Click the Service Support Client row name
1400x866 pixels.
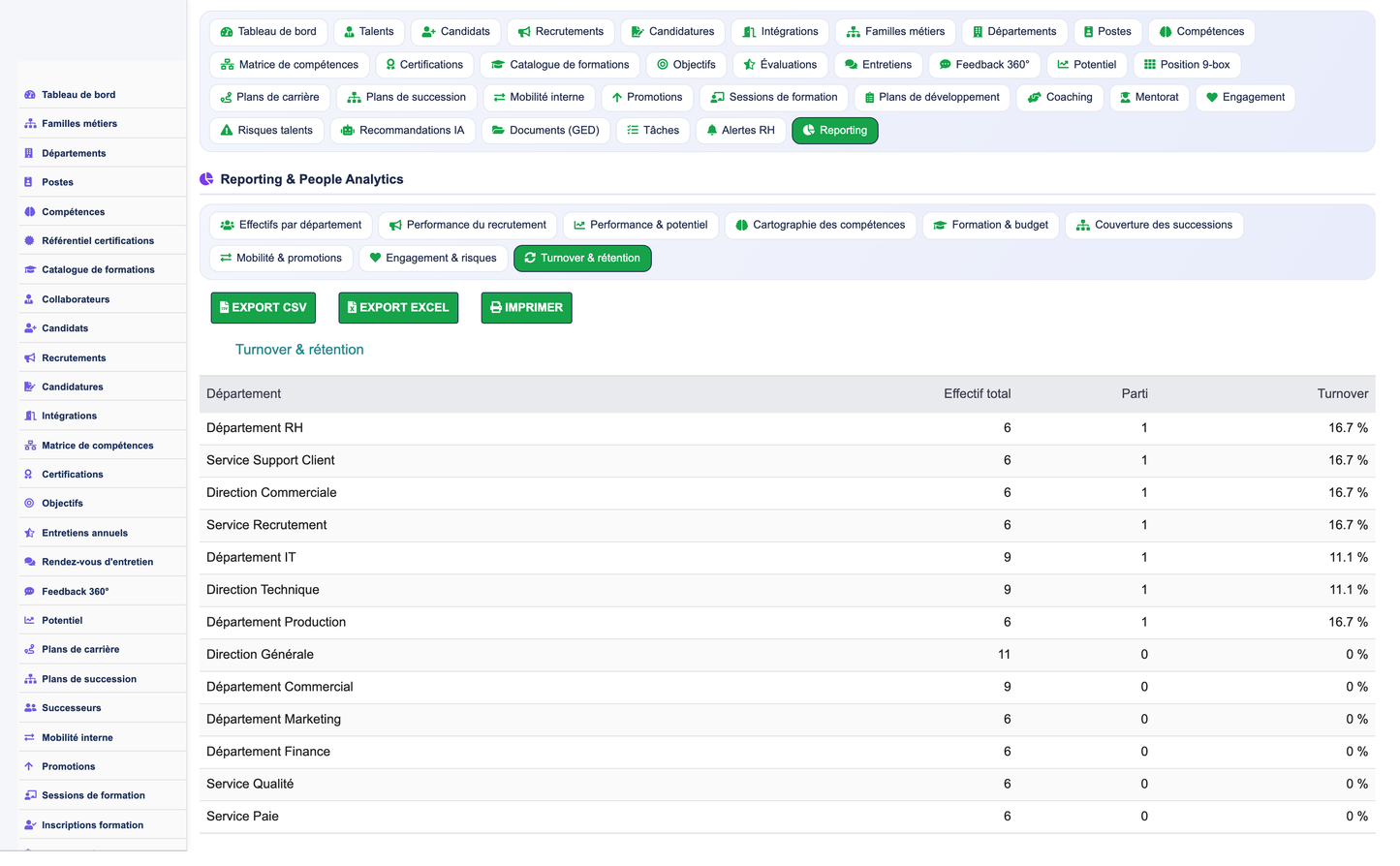[270, 461]
